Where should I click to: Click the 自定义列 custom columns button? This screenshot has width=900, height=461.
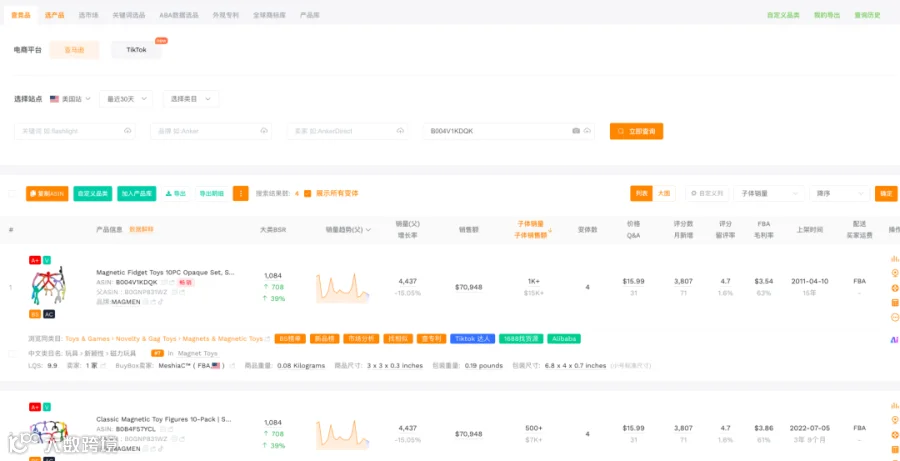pos(707,193)
